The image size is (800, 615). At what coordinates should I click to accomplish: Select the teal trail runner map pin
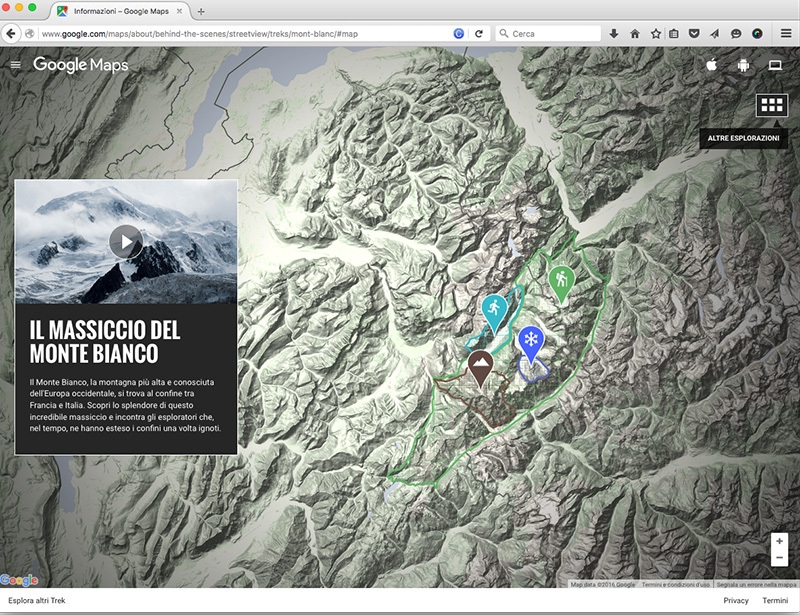(494, 313)
